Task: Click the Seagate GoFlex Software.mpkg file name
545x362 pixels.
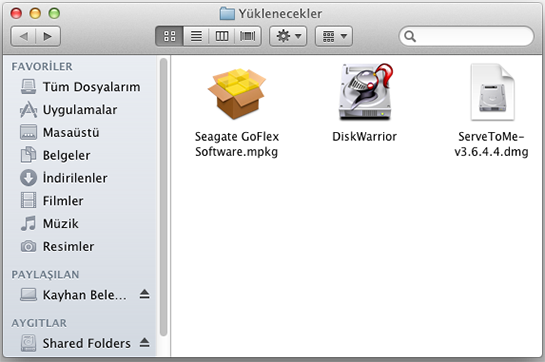Action: 237,144
